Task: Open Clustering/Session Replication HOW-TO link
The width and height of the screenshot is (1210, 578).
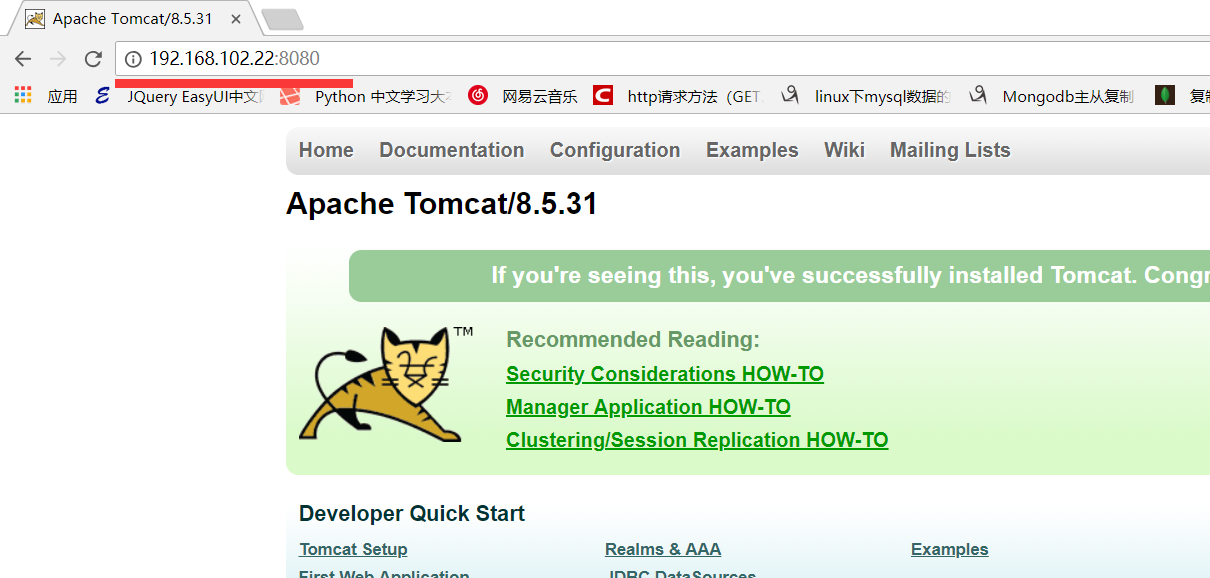Action: 697,440
